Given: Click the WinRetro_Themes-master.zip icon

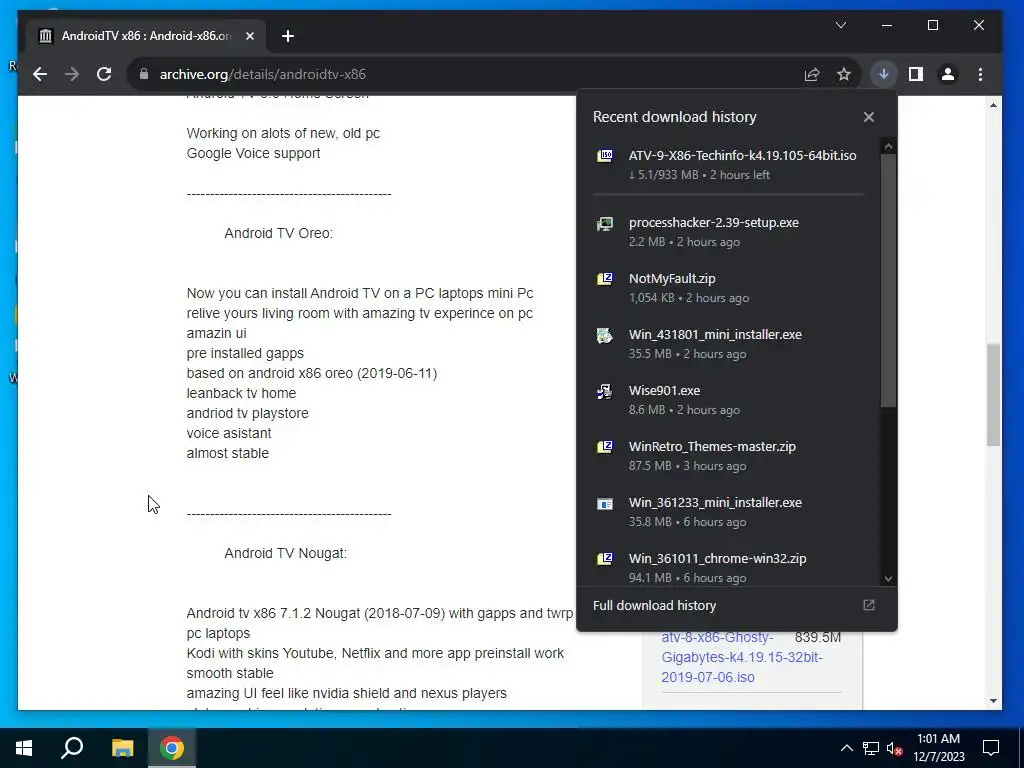Looking at the screenshot, I should click(x=605, y=447).
